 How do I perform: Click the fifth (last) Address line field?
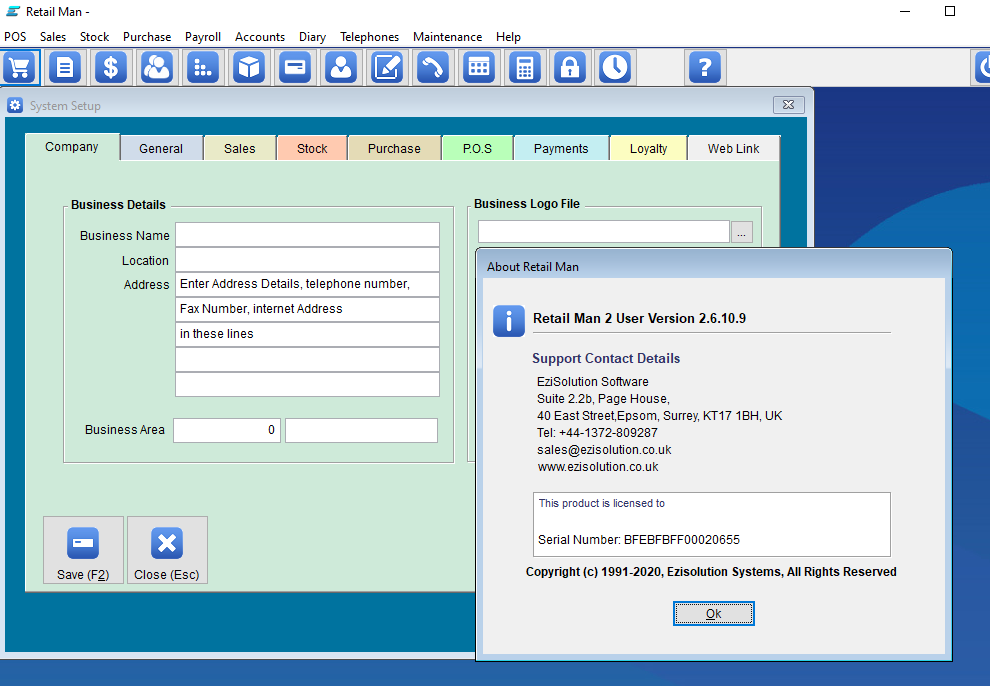(307, 384)
